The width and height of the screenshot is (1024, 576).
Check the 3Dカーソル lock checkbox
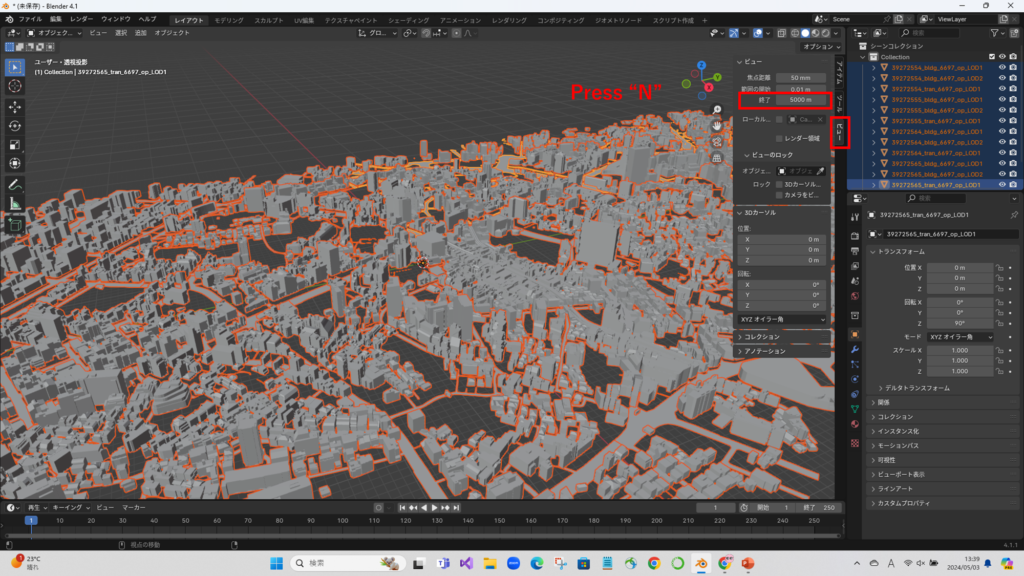(x=780, y=184)
